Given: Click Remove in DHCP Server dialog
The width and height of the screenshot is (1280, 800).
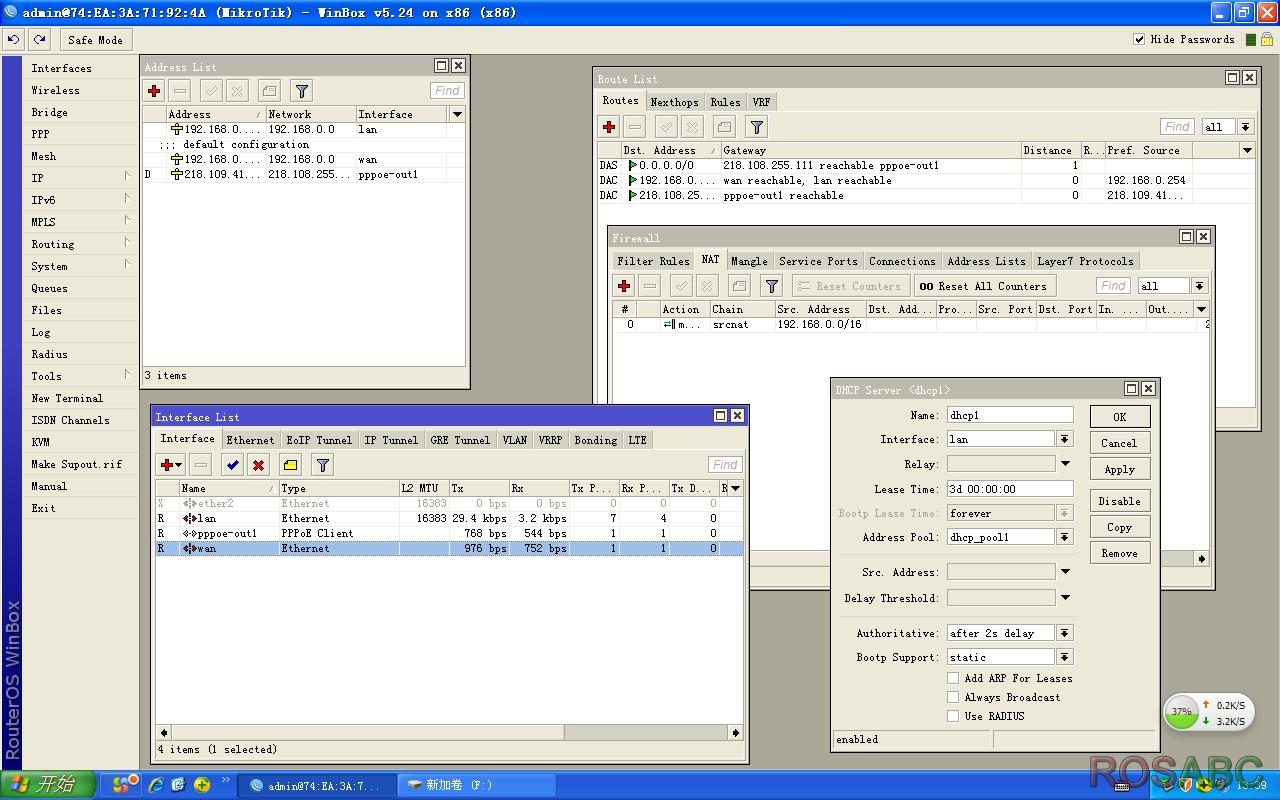Looking at the screenshot, I should coord(1119,553).
